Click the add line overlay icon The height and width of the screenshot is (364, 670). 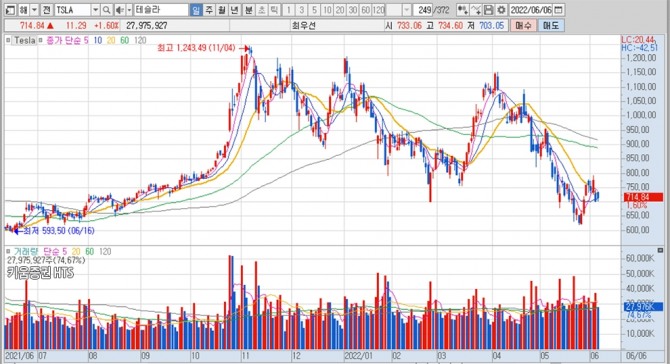(476, 10)
